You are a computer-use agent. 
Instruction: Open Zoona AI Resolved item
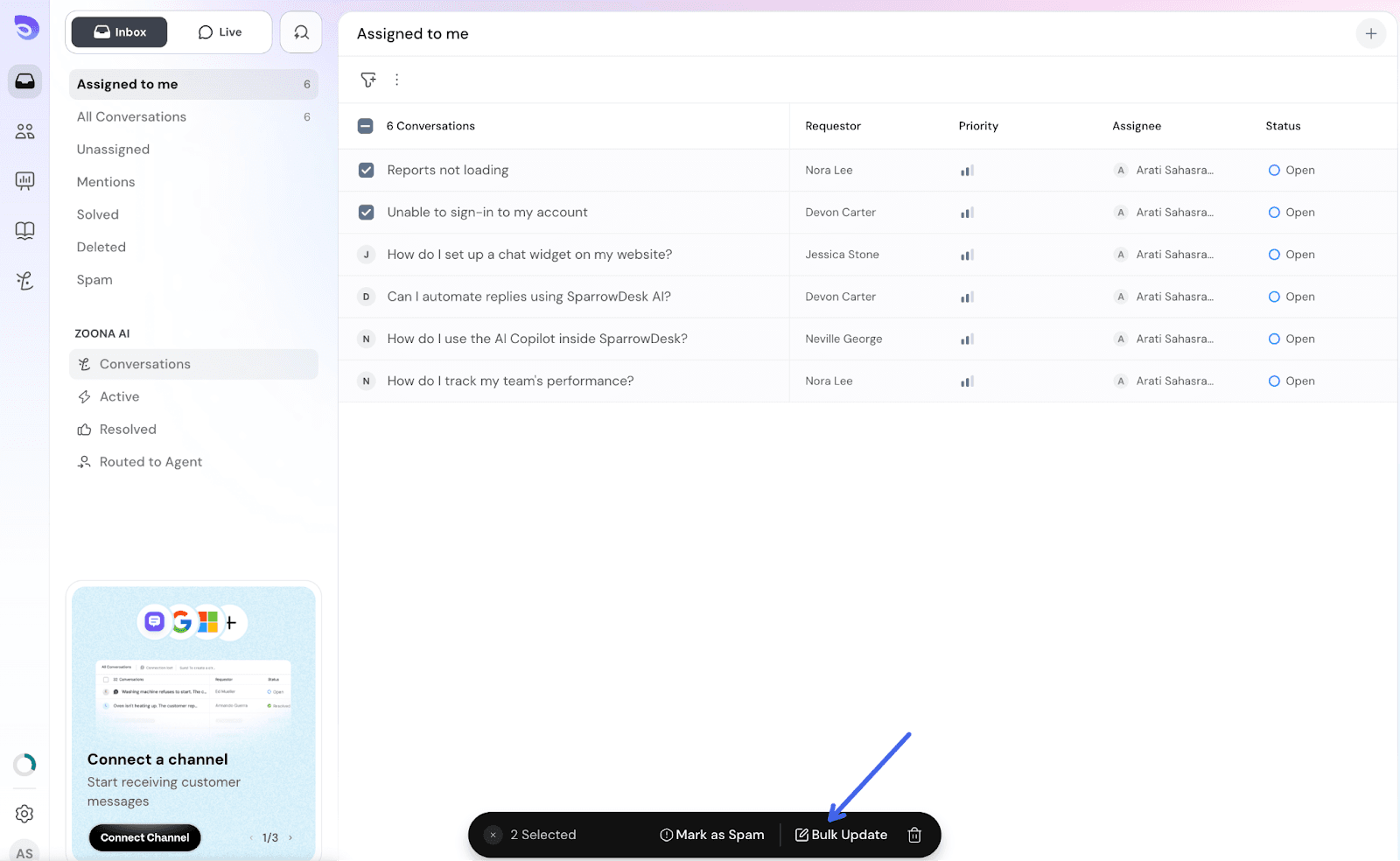pyautogui.click(x=193, y=430)
